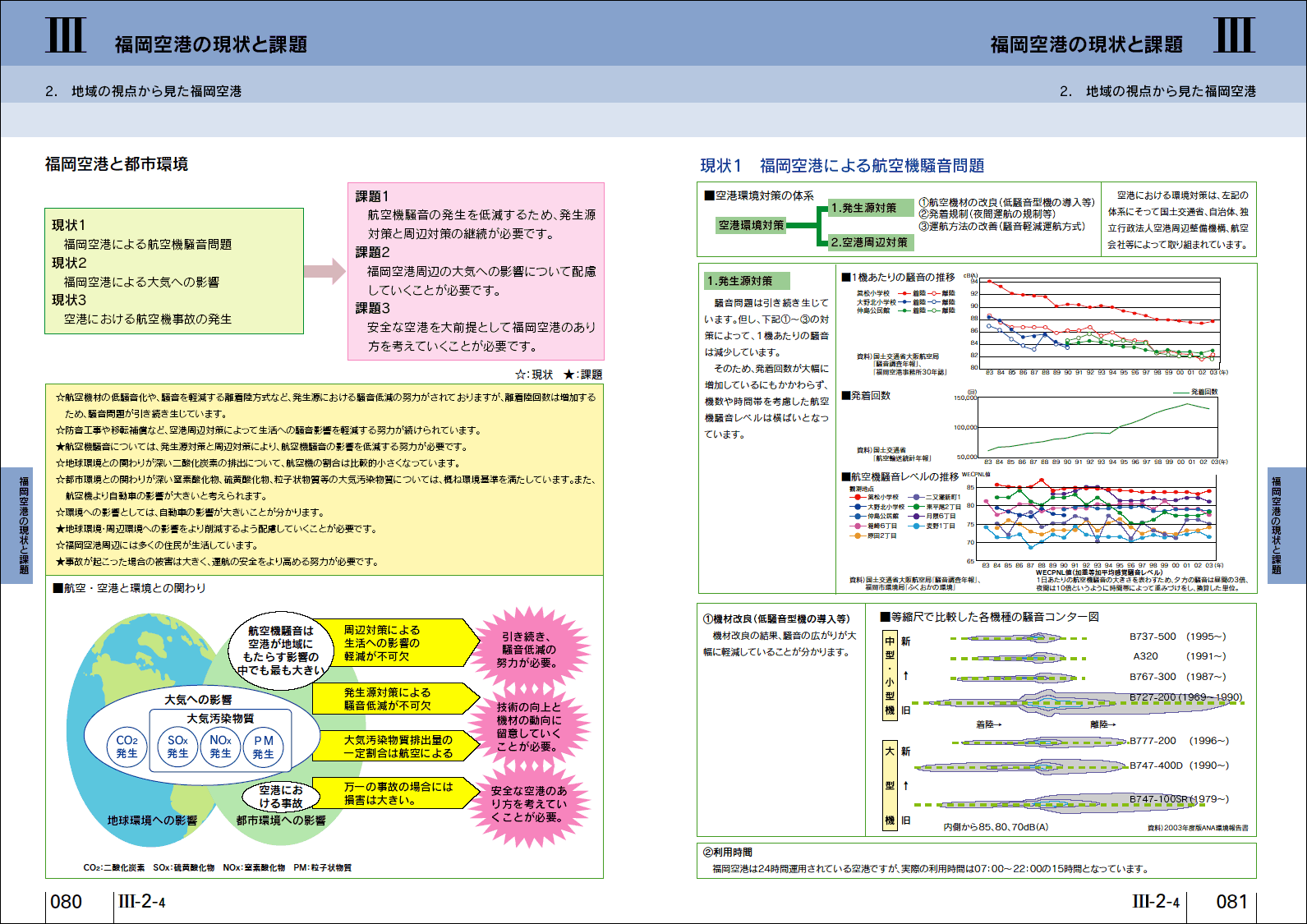Select the "課題2" label in the pink box

pyautogui.click(x=372, y=252)
